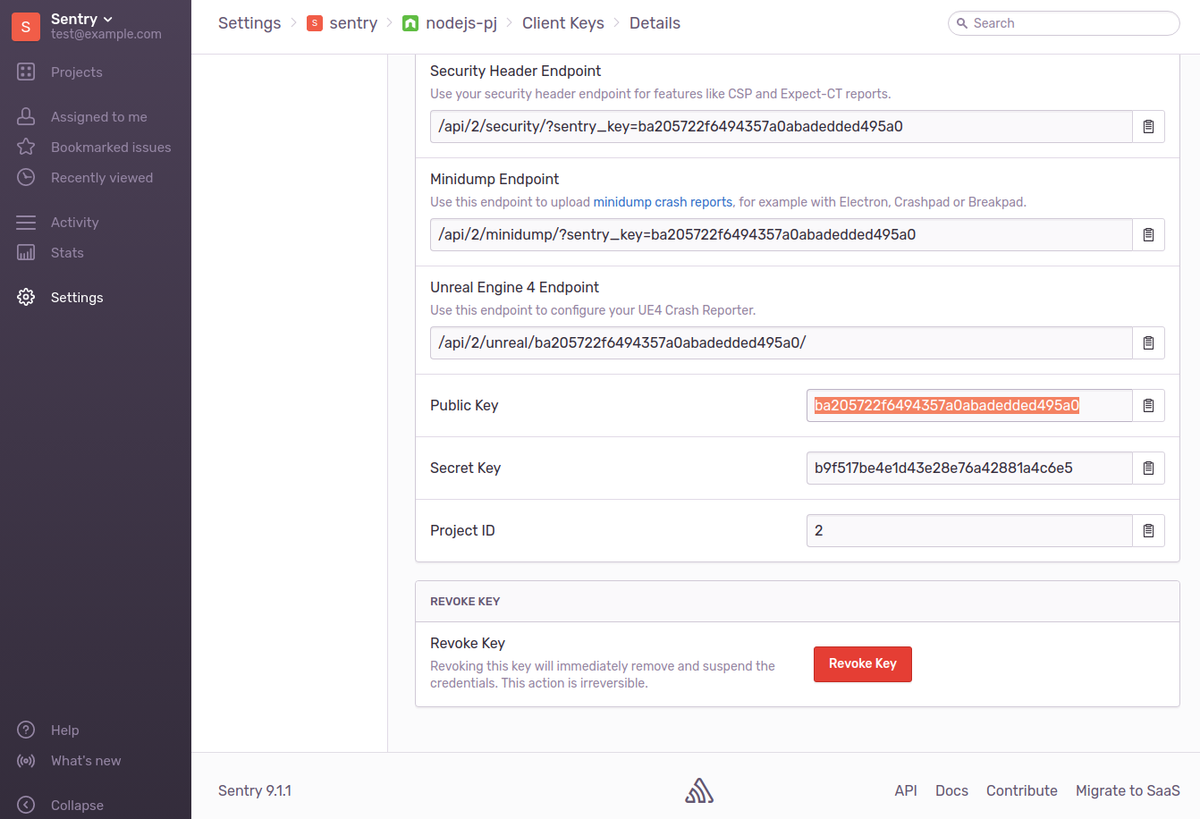This screenshot has width=1200, height=819.
Task: Copy the Secret Key to clipboard
Action: (x=1148, y=468)
